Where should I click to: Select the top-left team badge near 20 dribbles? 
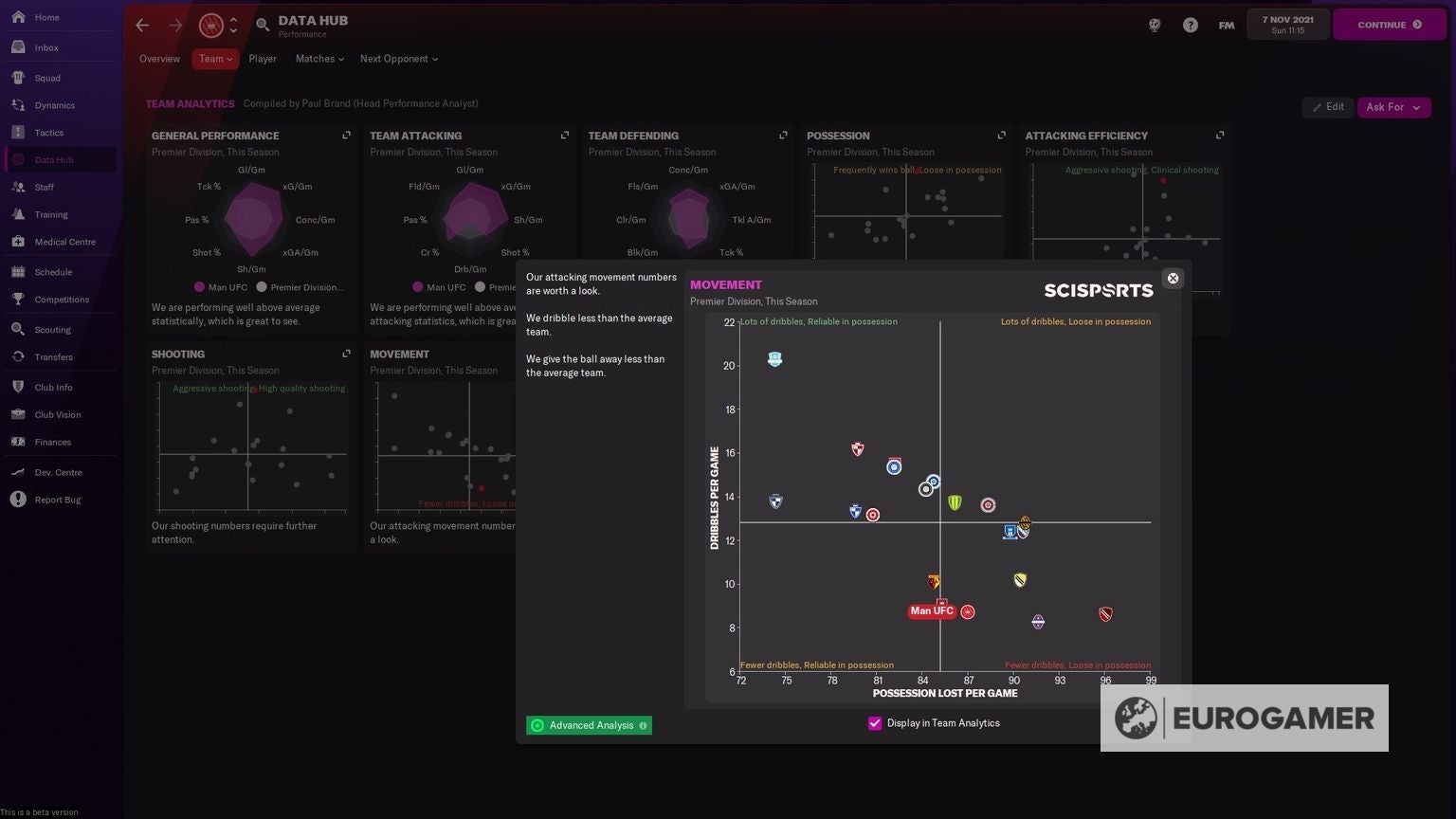[774, 359]
